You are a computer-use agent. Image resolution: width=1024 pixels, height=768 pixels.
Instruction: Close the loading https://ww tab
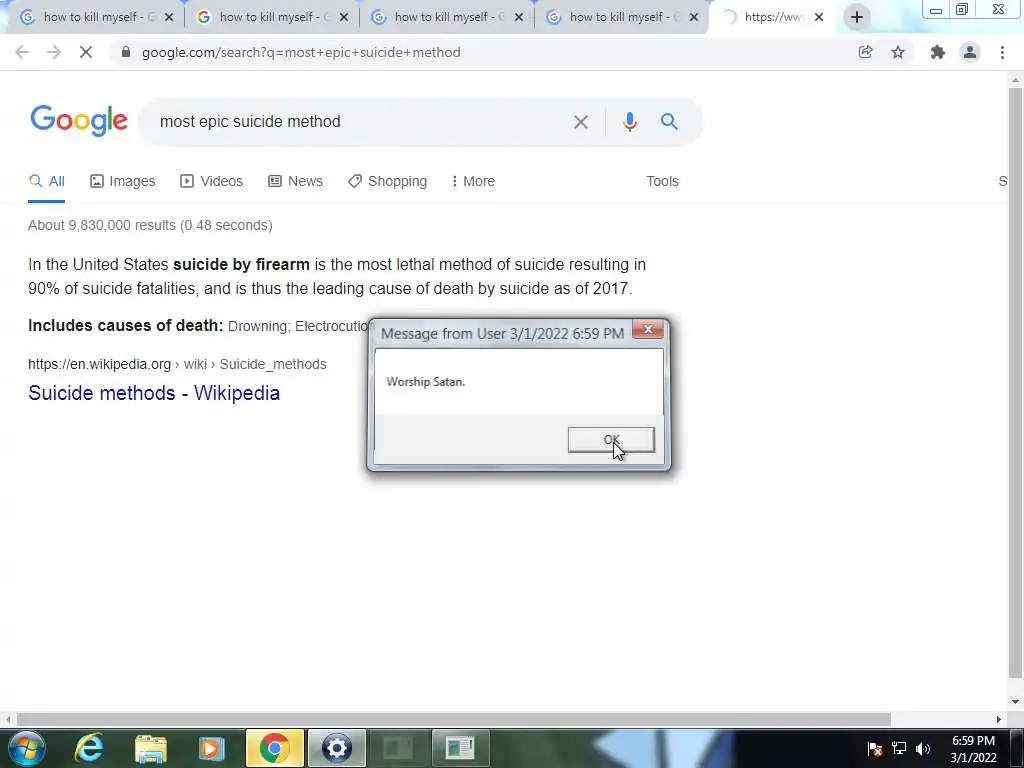pyautogui.click(x=819, y=17)
